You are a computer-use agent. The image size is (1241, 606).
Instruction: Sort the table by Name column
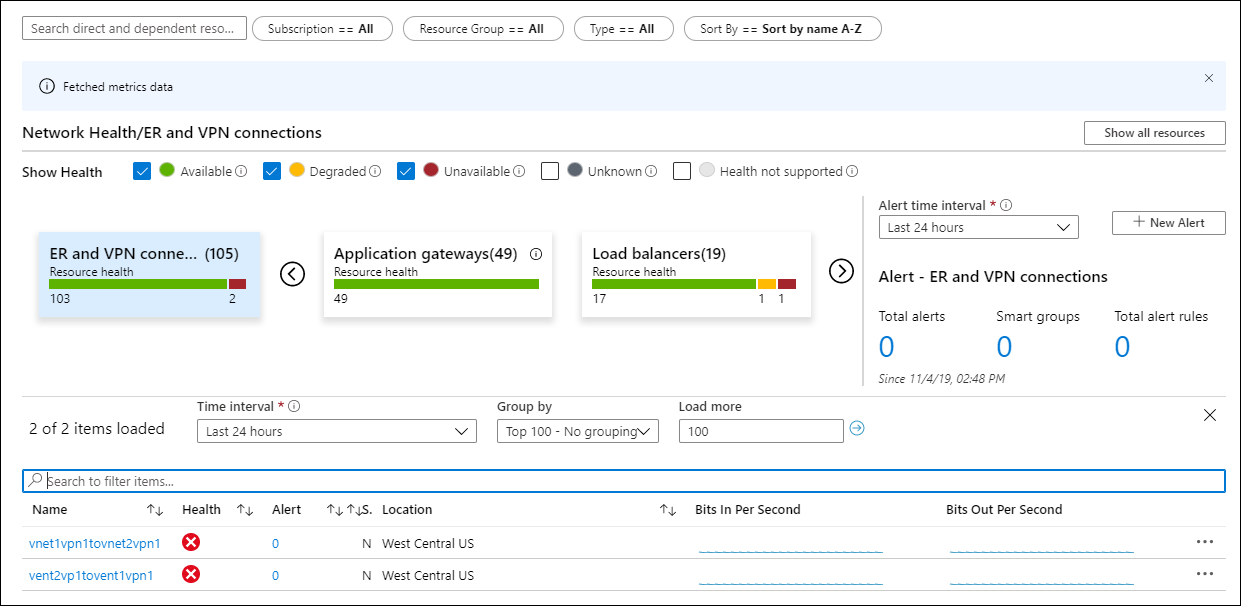coord(155,510)
